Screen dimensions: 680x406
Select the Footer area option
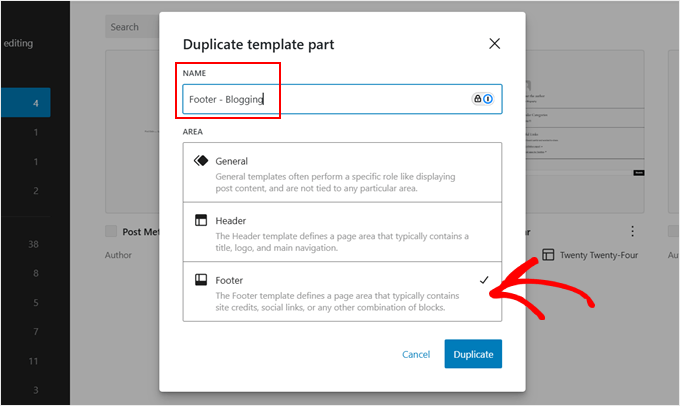click(x=342, y=292)
